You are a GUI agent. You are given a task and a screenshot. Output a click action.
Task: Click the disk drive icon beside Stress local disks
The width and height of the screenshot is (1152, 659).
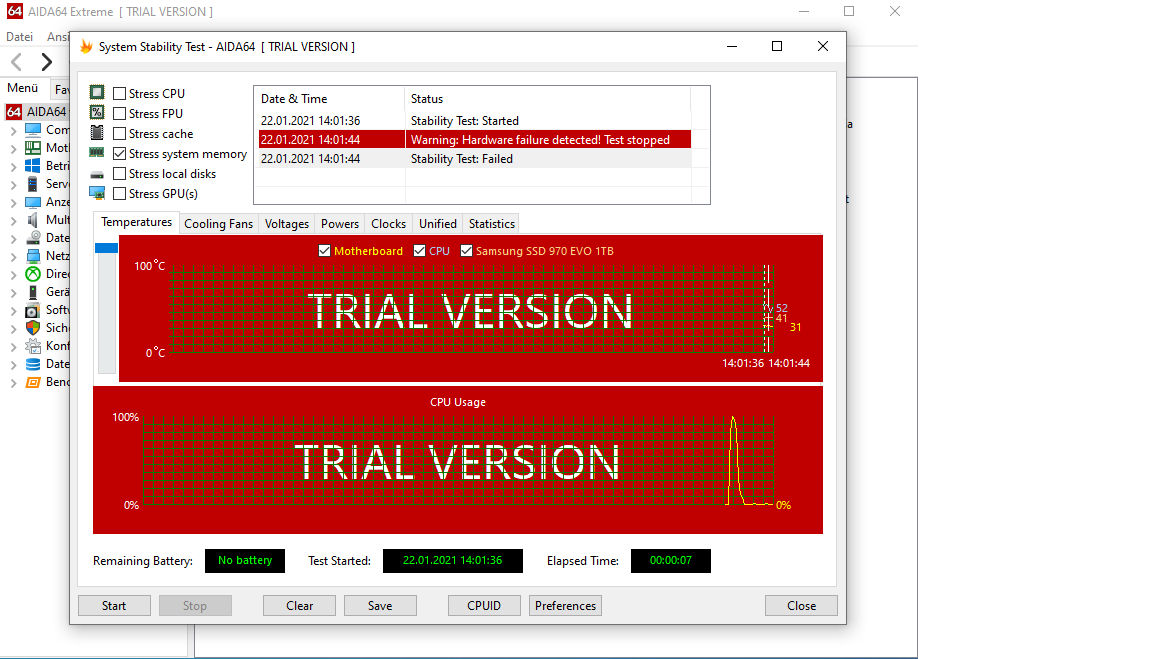click(97, 175)
